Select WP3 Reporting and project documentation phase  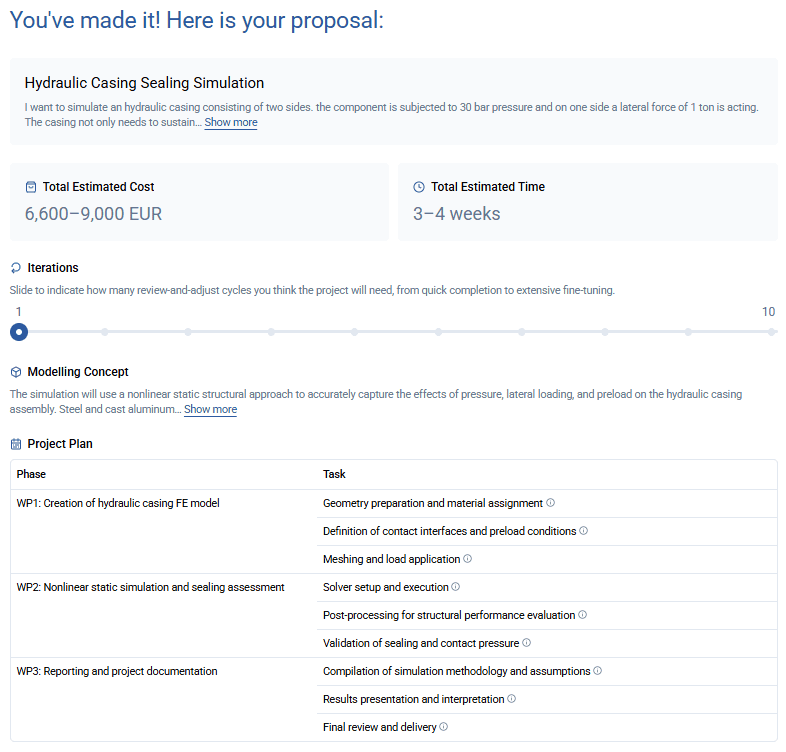coord(117,671)
